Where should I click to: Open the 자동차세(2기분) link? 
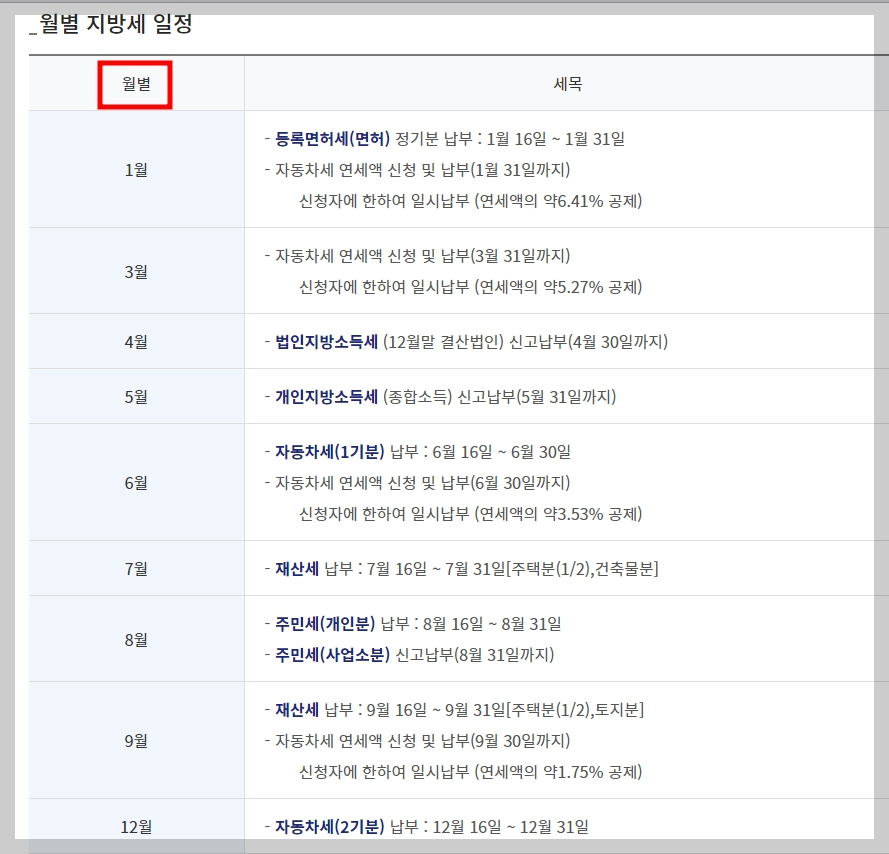point(330,827)
